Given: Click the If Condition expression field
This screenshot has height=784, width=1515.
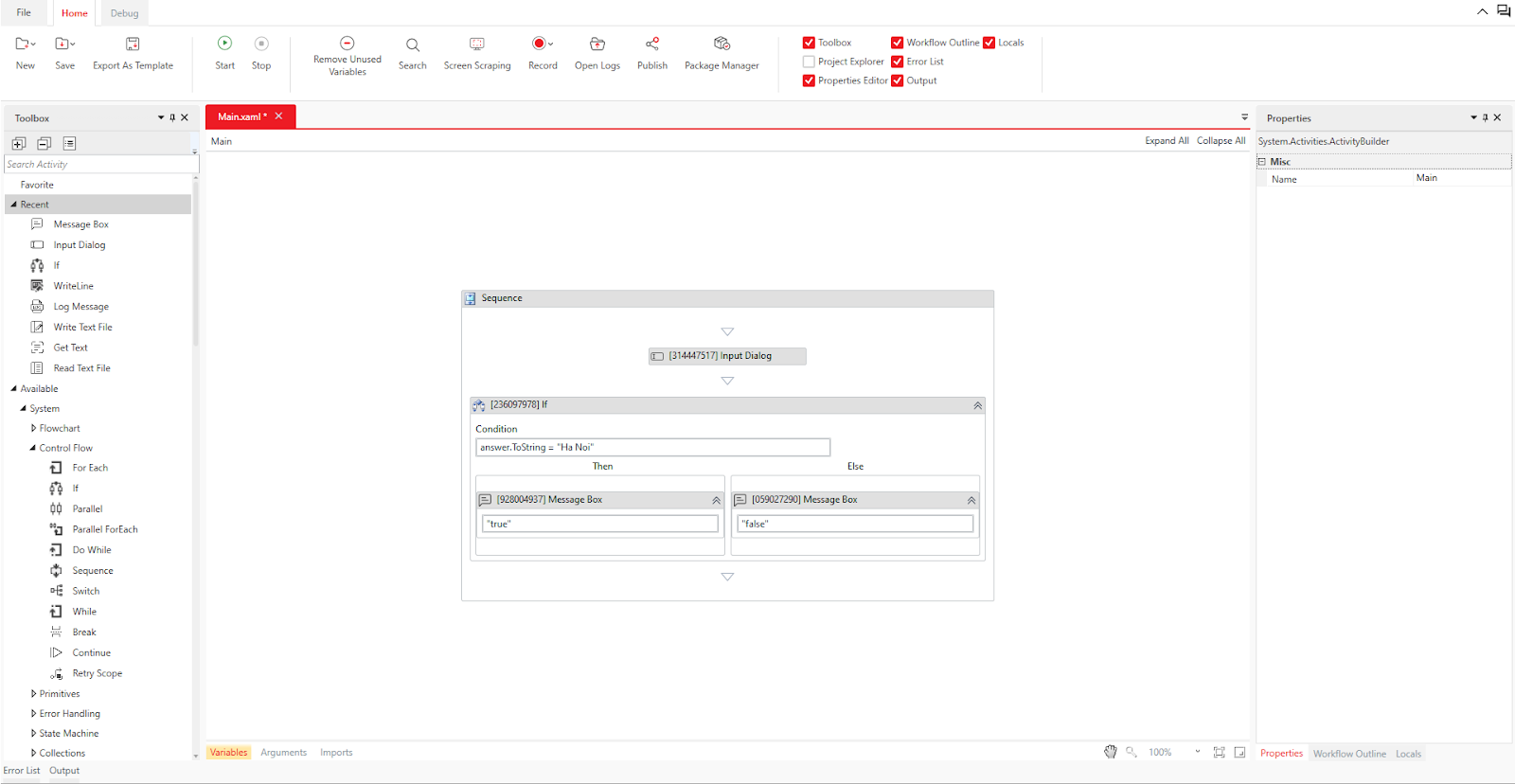Looking at the screenshot, I should (652, 447).
